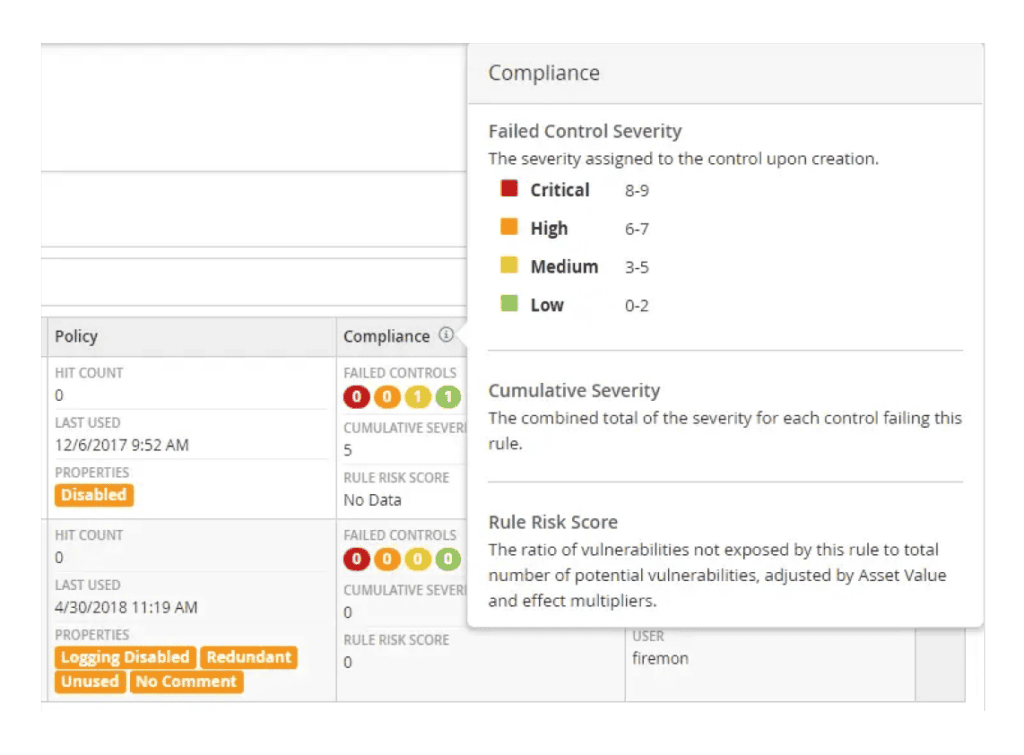Toggle the Logging Disabled property badge
The width and height of the screenshot is (1024, 755).
pos(125,657)
